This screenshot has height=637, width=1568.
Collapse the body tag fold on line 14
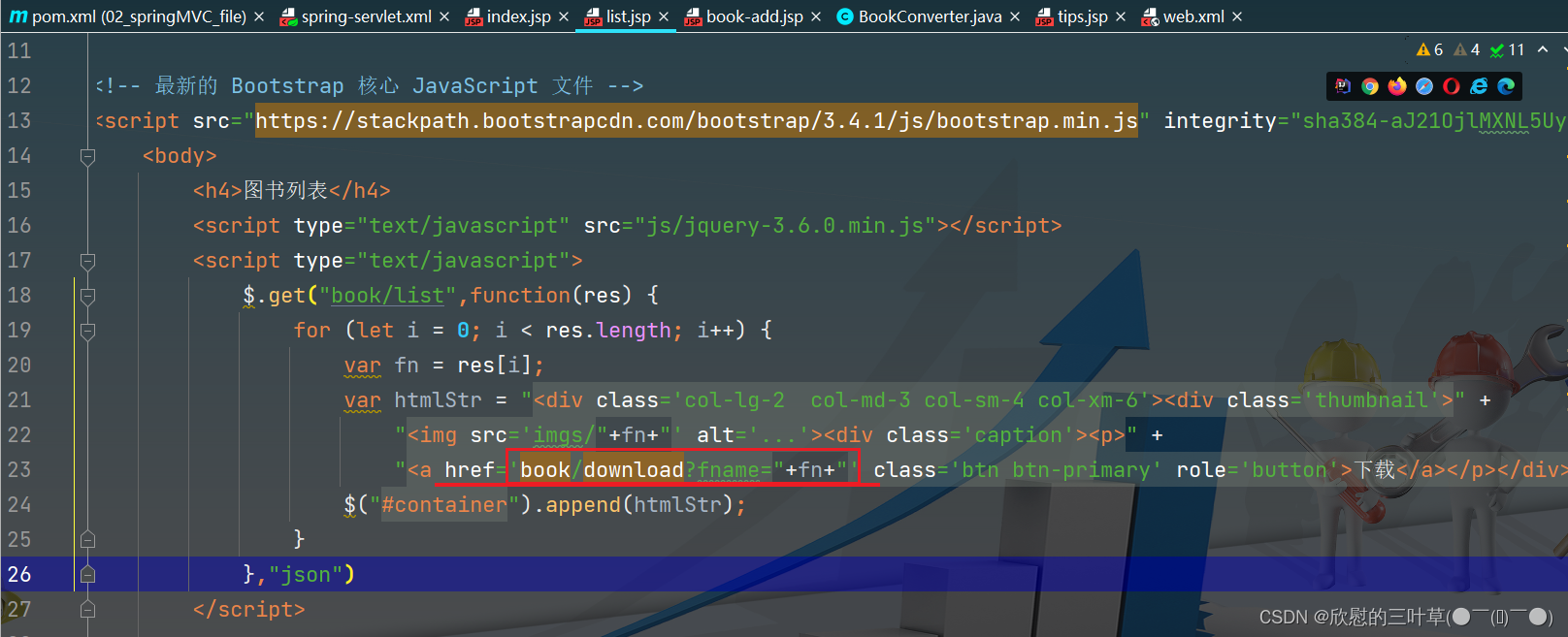coord(87,156)
